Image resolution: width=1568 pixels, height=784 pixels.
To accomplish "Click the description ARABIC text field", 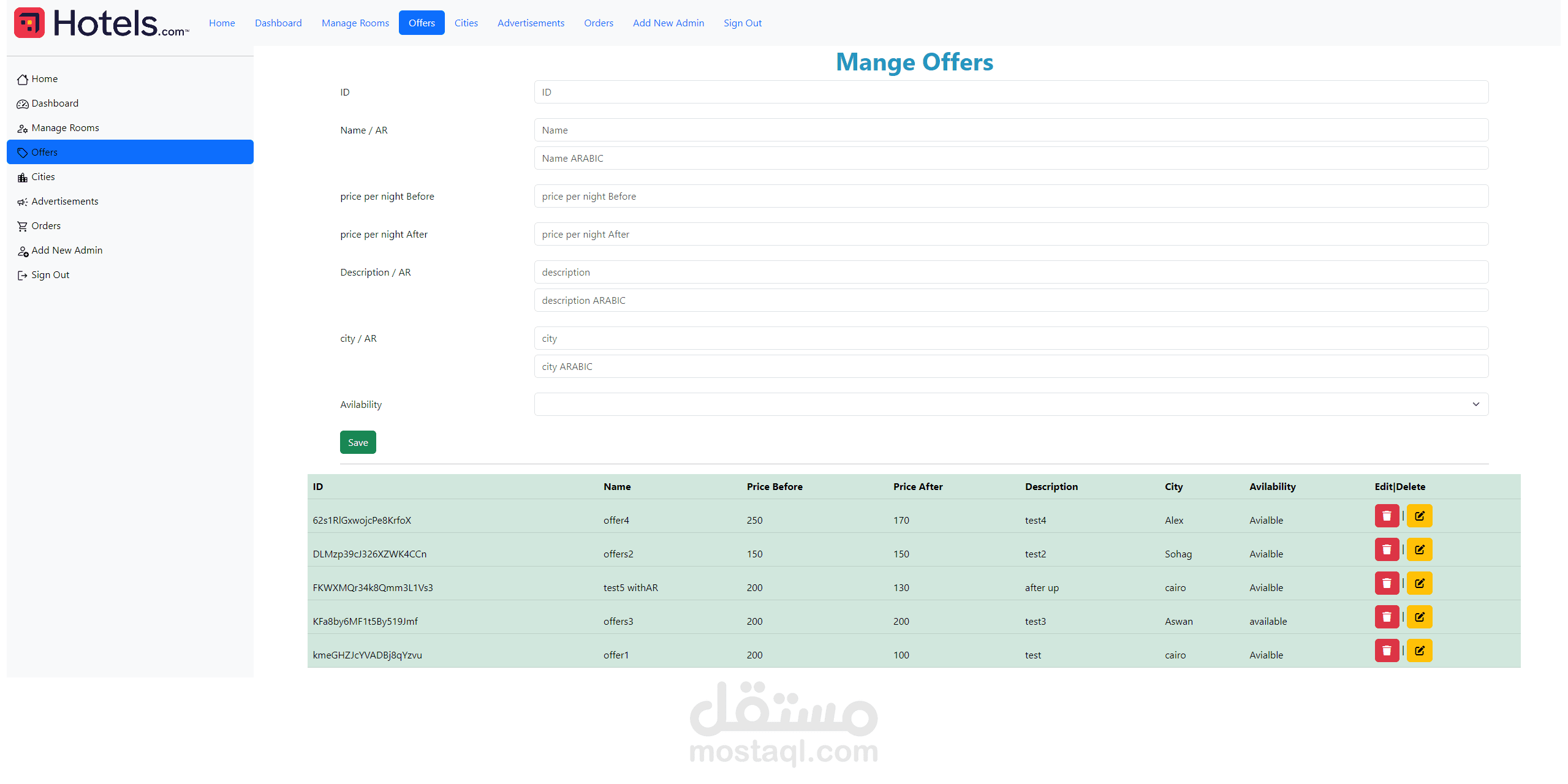I will [x=1010, y=301].
